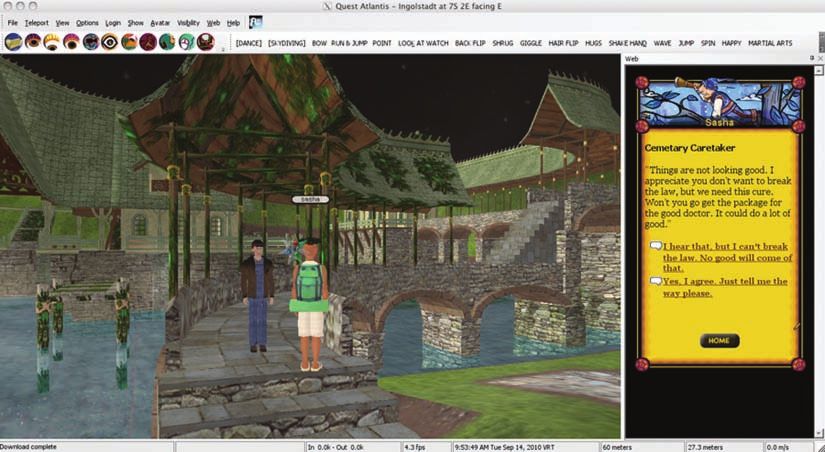Select the SHAKE HAND gesture
This screenshot has width=825, height=452.
627,43
